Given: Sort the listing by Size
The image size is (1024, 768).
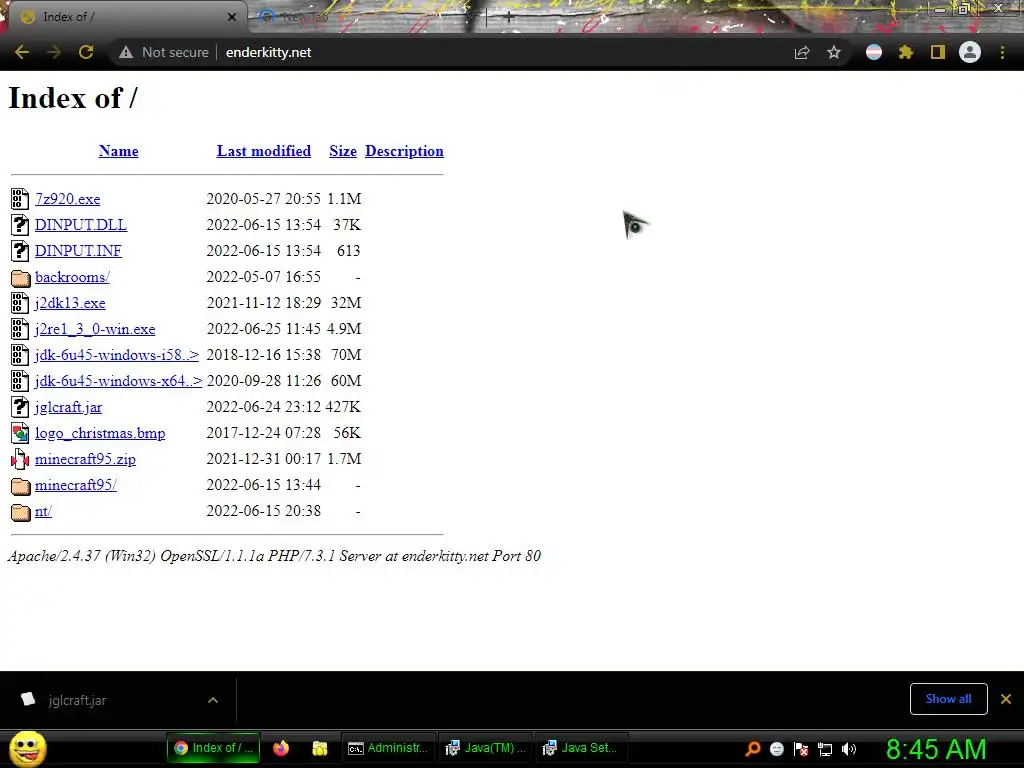Looking at the screenshot, I should click(343, 151).
